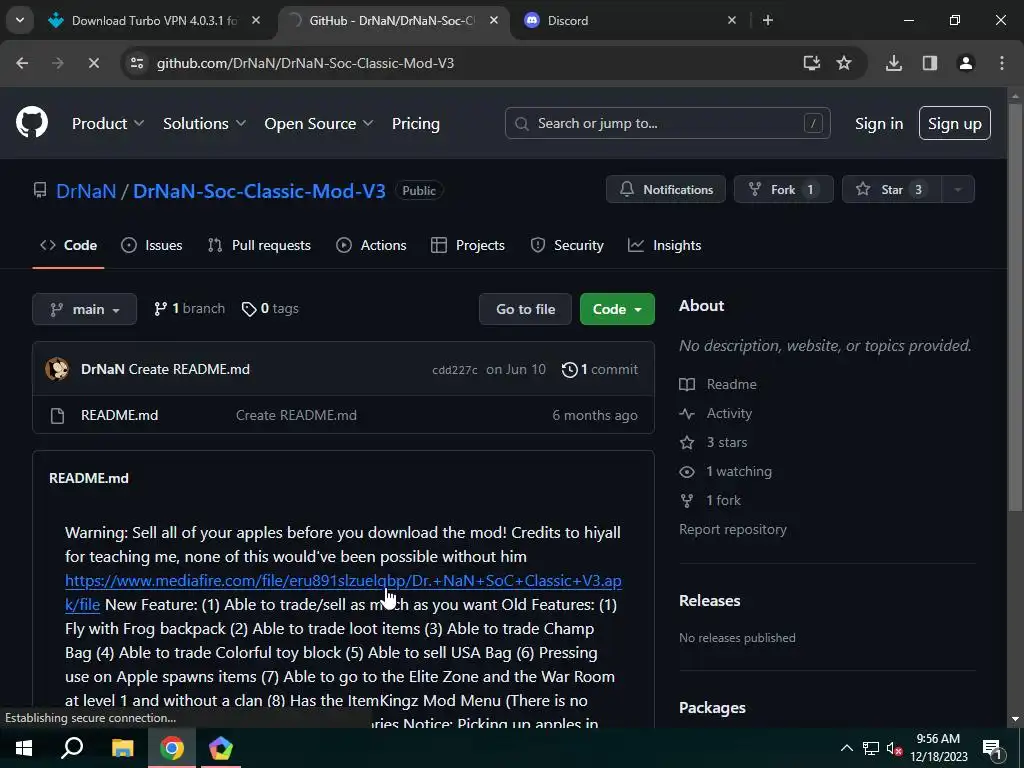Image resolution: width=1024 pixels, height=768 pixels.
Task: Click the Sign in link
Action: 879,123
